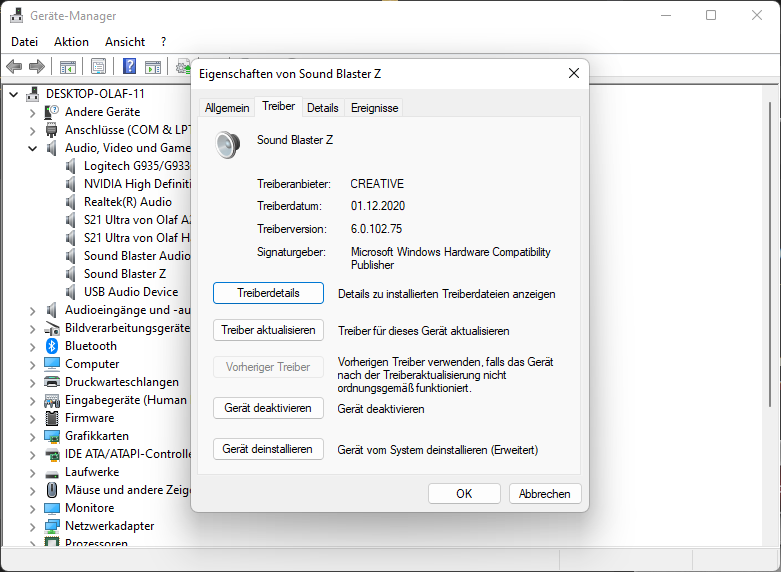
Task: Click the Andere Geräte unknown device icon
Action: click(x=52, y=112)
